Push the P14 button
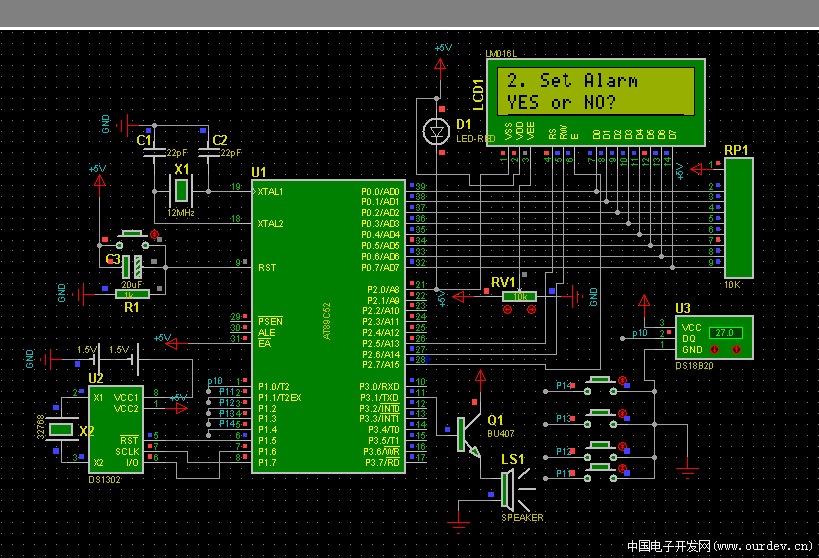 (x=600, y=380)
